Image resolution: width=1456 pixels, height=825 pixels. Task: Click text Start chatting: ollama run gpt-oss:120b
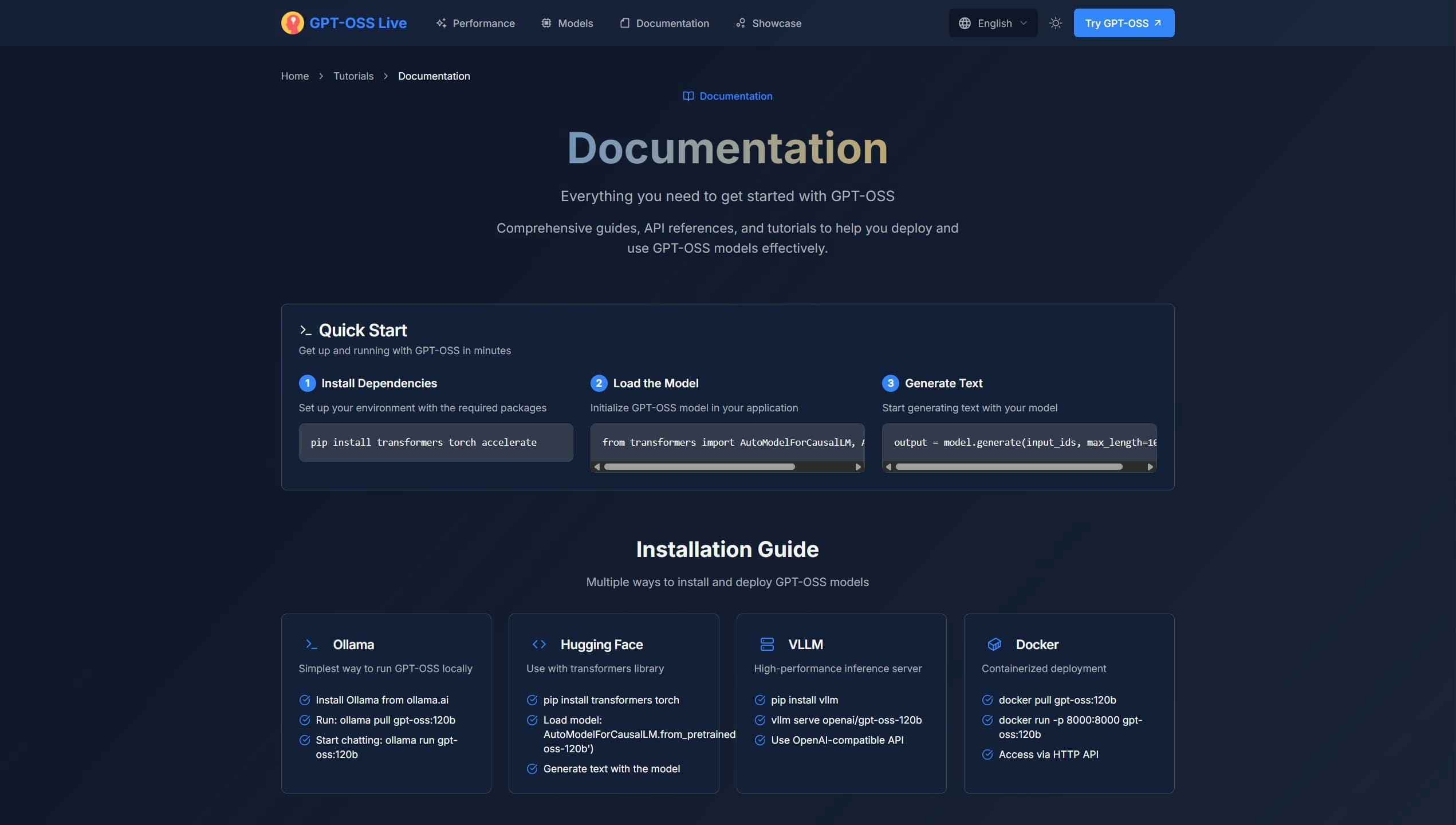[386, 747]
